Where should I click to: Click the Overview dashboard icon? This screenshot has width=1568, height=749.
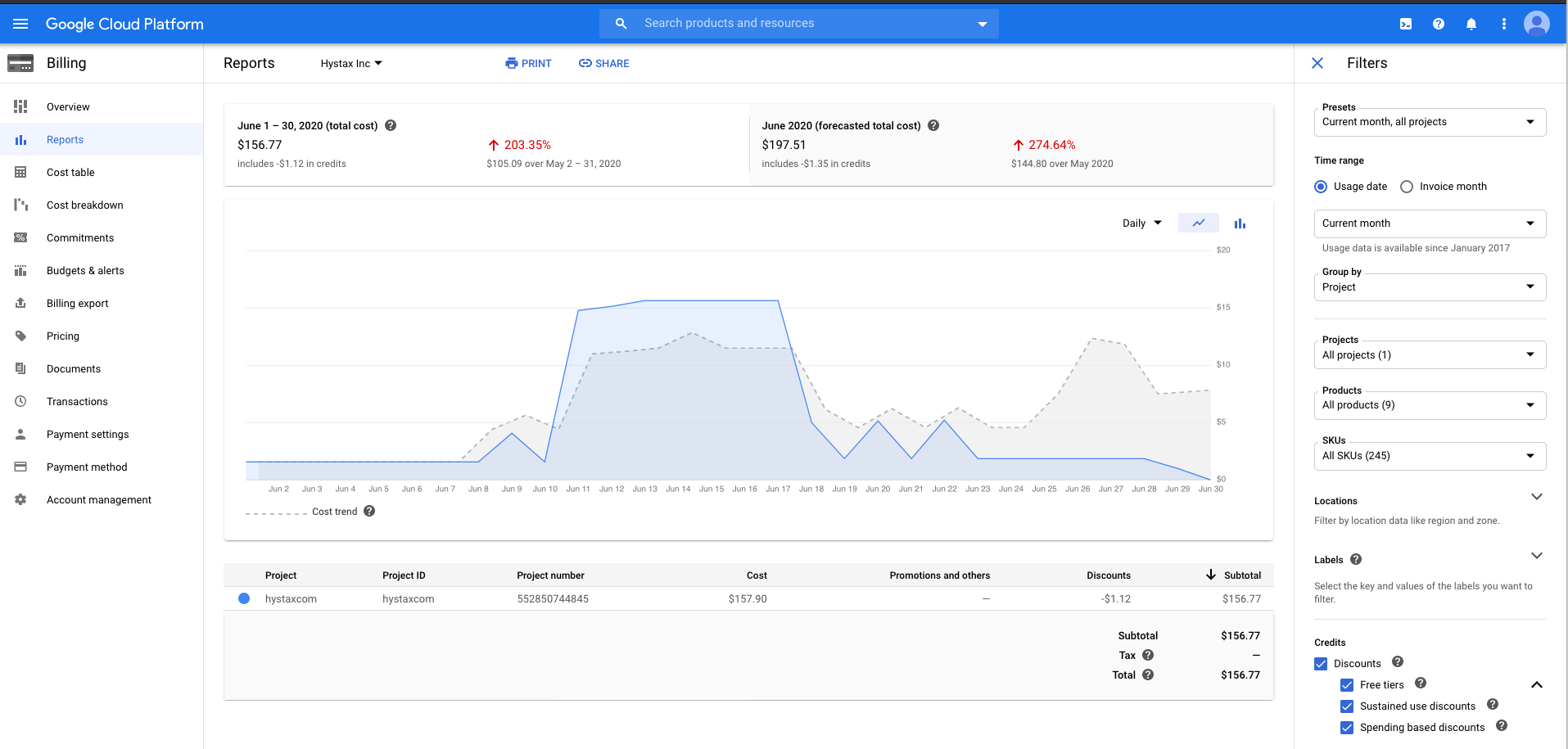click(20, 106)
